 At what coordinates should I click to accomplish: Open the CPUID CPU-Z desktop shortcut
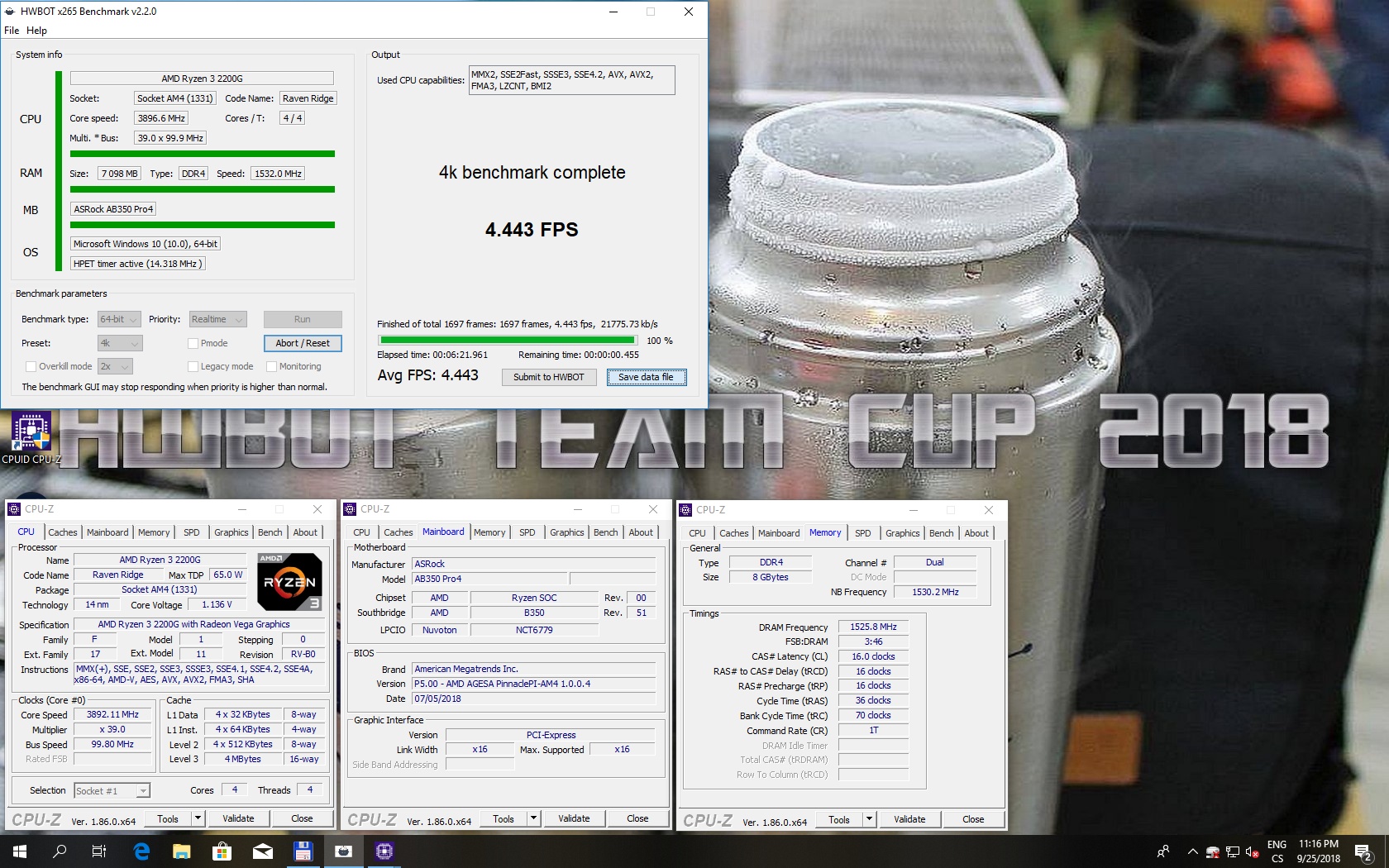(31, 437)
